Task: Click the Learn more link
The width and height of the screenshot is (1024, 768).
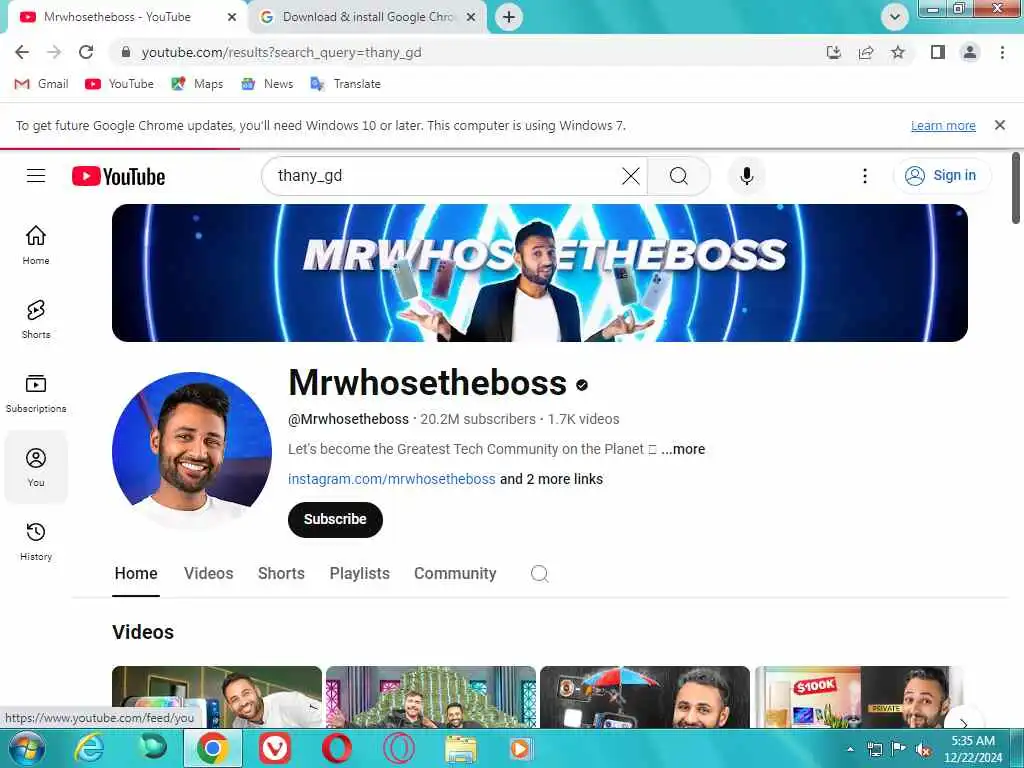Action: [x=943, y=125]
